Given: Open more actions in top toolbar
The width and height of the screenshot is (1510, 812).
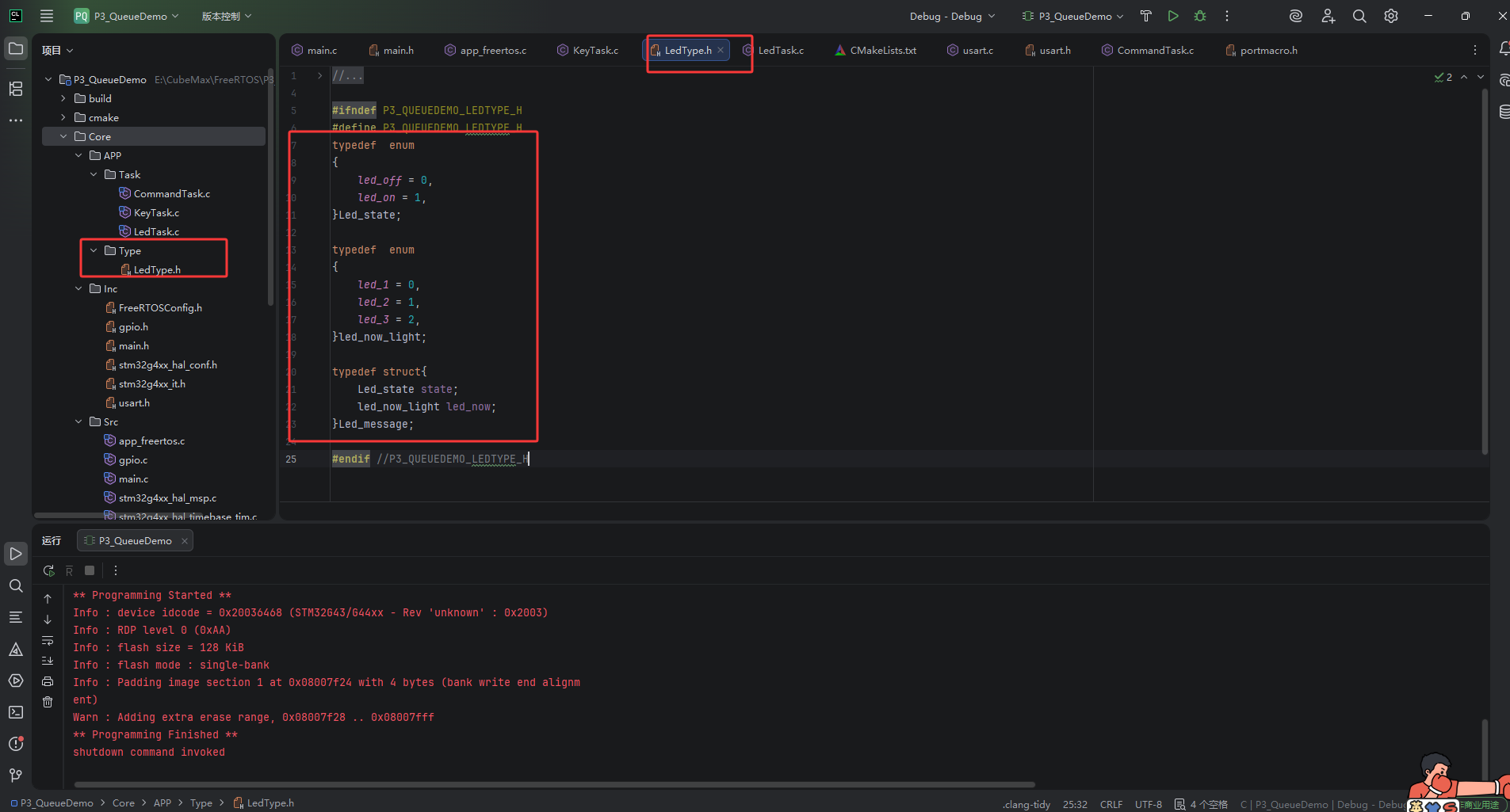Looking at the screenshot, I should click(x=1227, y=16).
